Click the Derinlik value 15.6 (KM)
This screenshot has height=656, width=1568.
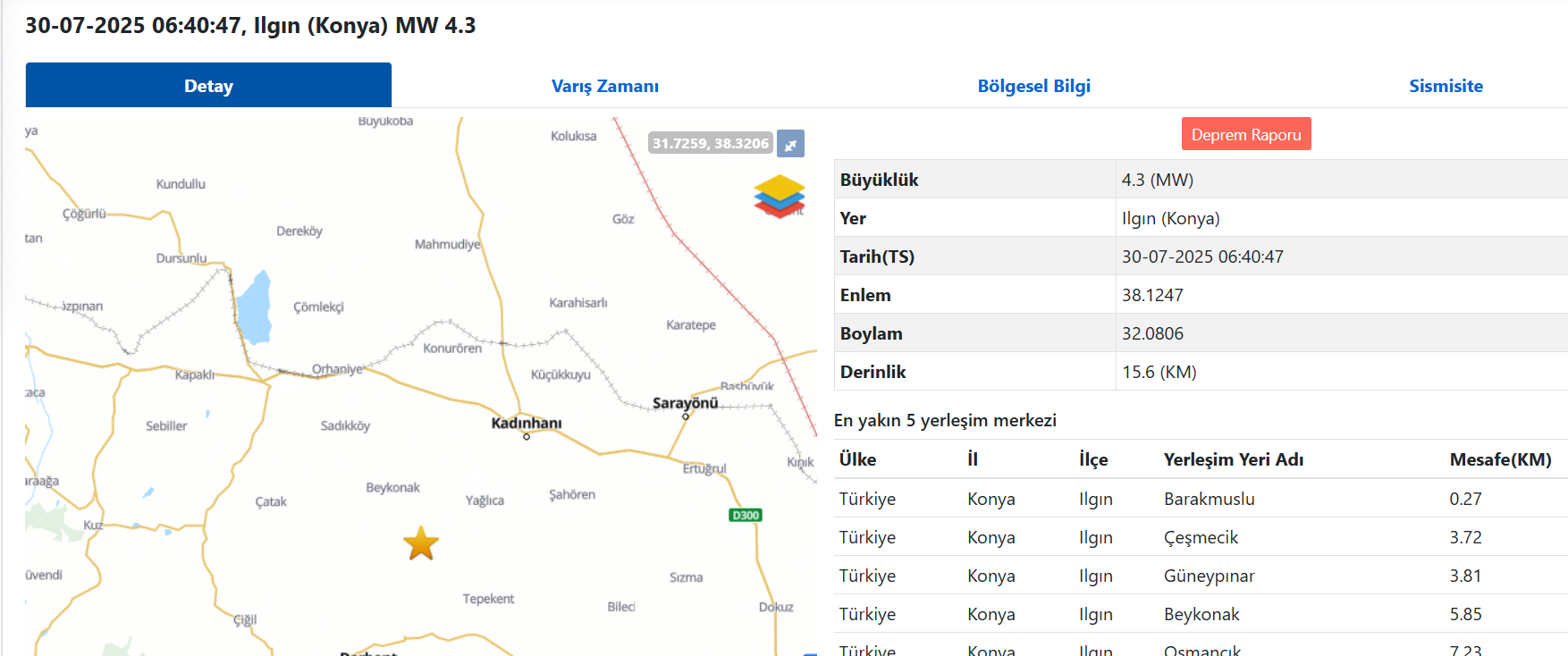click(1159, 372)
